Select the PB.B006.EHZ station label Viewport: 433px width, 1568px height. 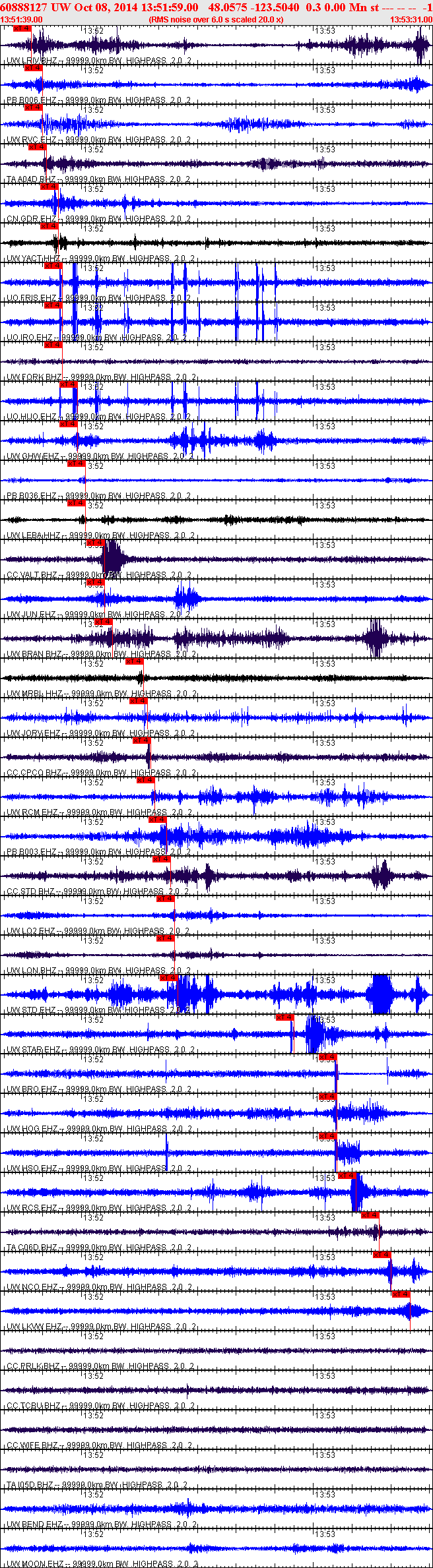click(x=32, y=100)
